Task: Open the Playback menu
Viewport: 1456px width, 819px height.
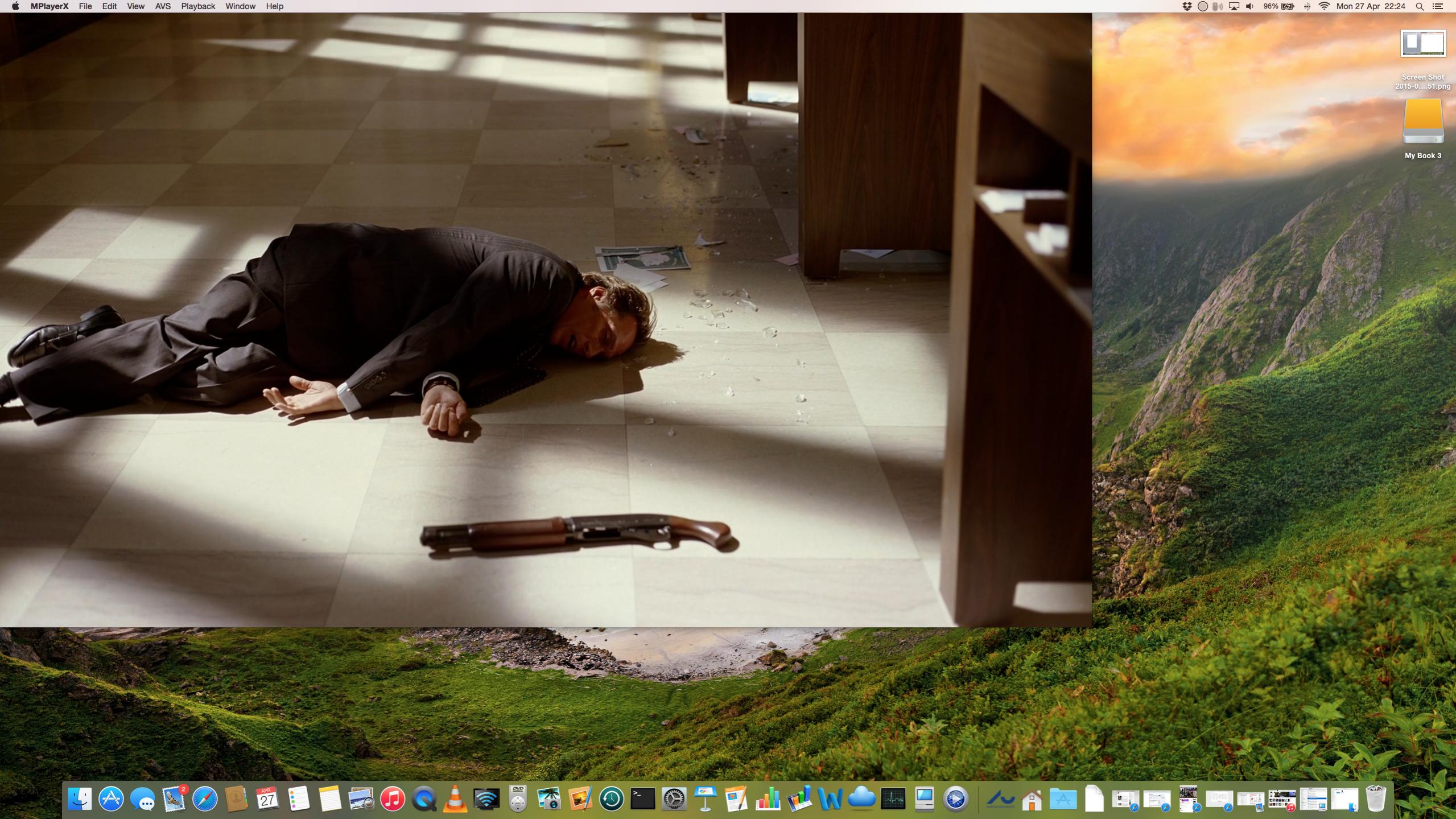Action: click(x=198, y=6)
